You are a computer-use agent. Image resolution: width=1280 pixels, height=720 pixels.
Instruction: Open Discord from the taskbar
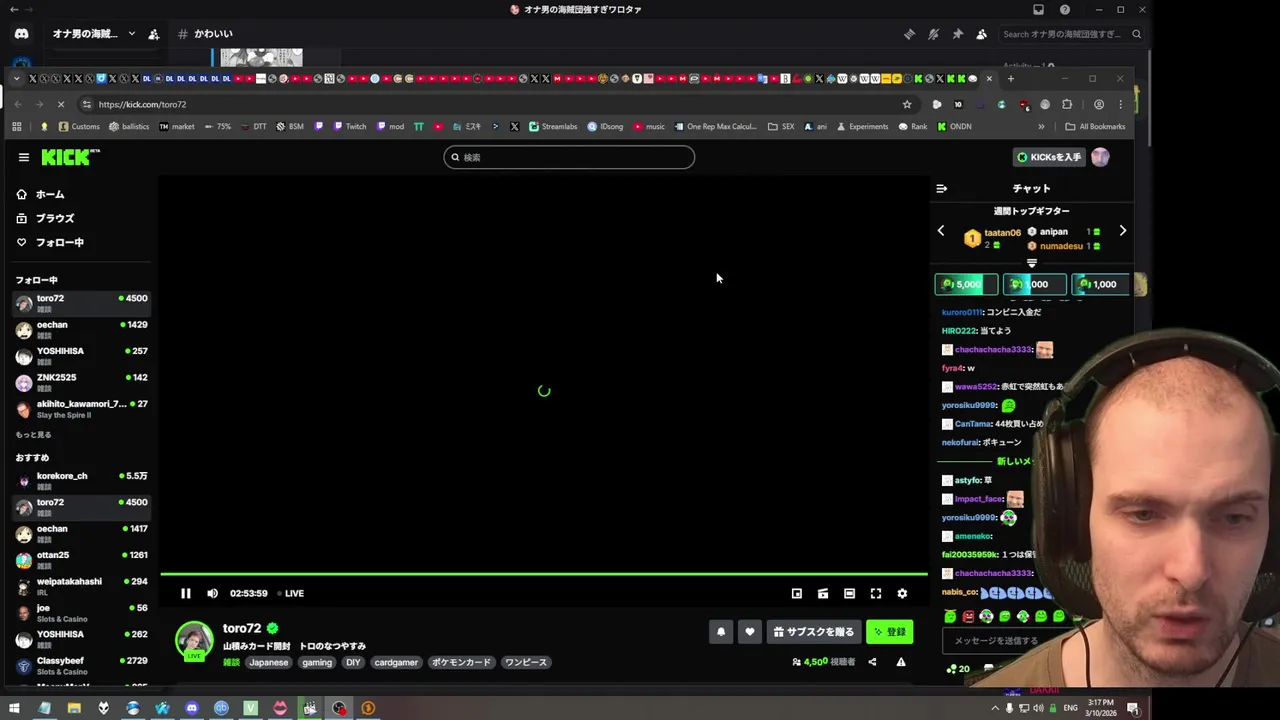coord(192,708)
